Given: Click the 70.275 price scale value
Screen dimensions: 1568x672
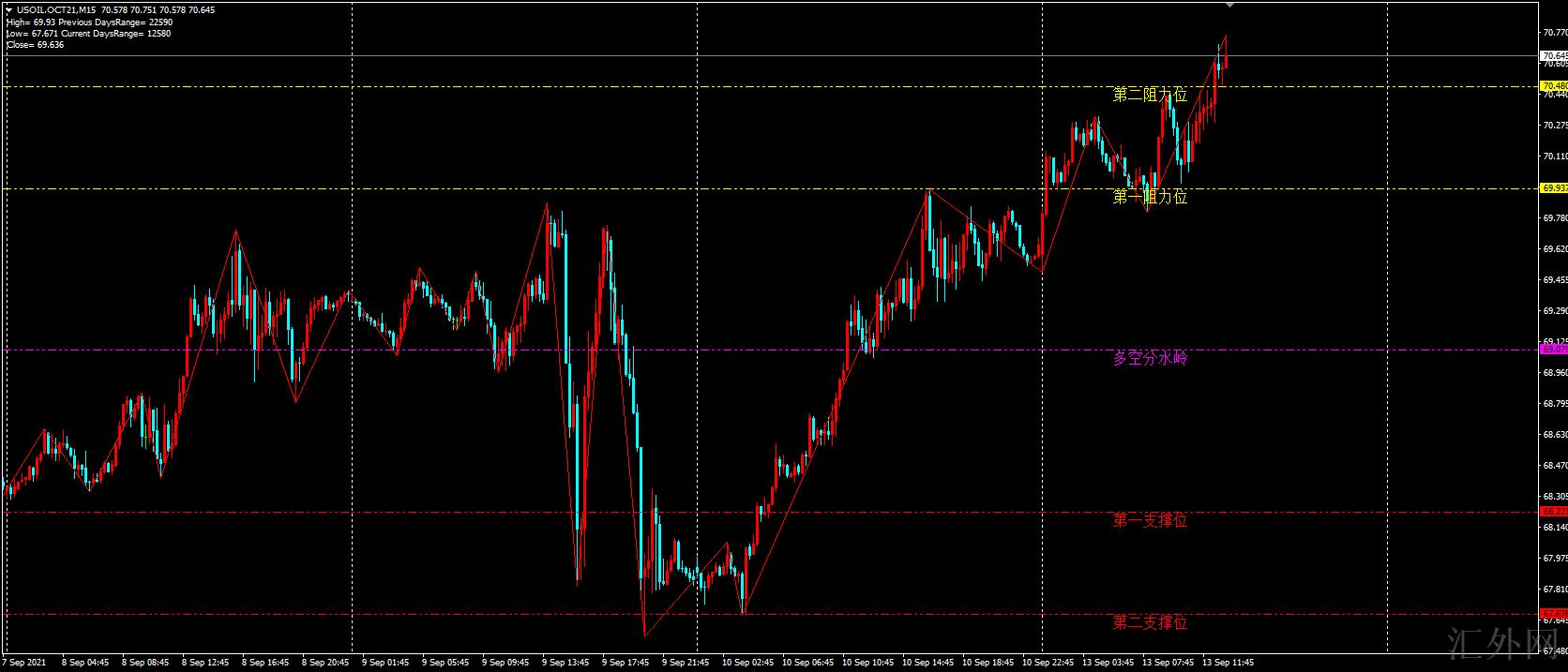Looking at the screenshot, I should point(1554,126).
